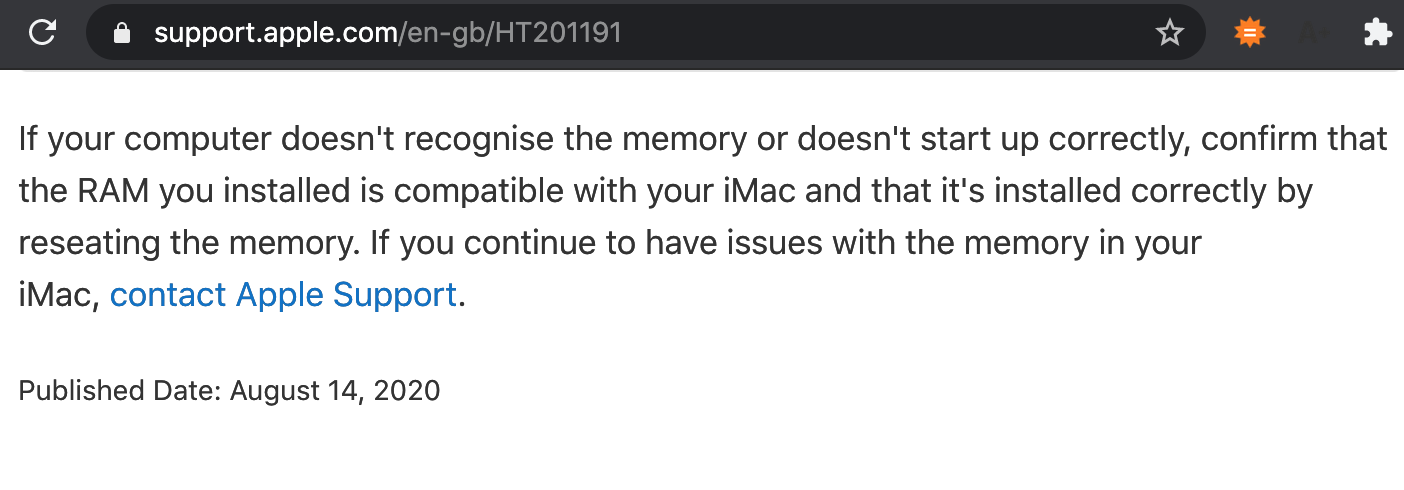Click the August 14, 2020 date text

tap(335, 390)
